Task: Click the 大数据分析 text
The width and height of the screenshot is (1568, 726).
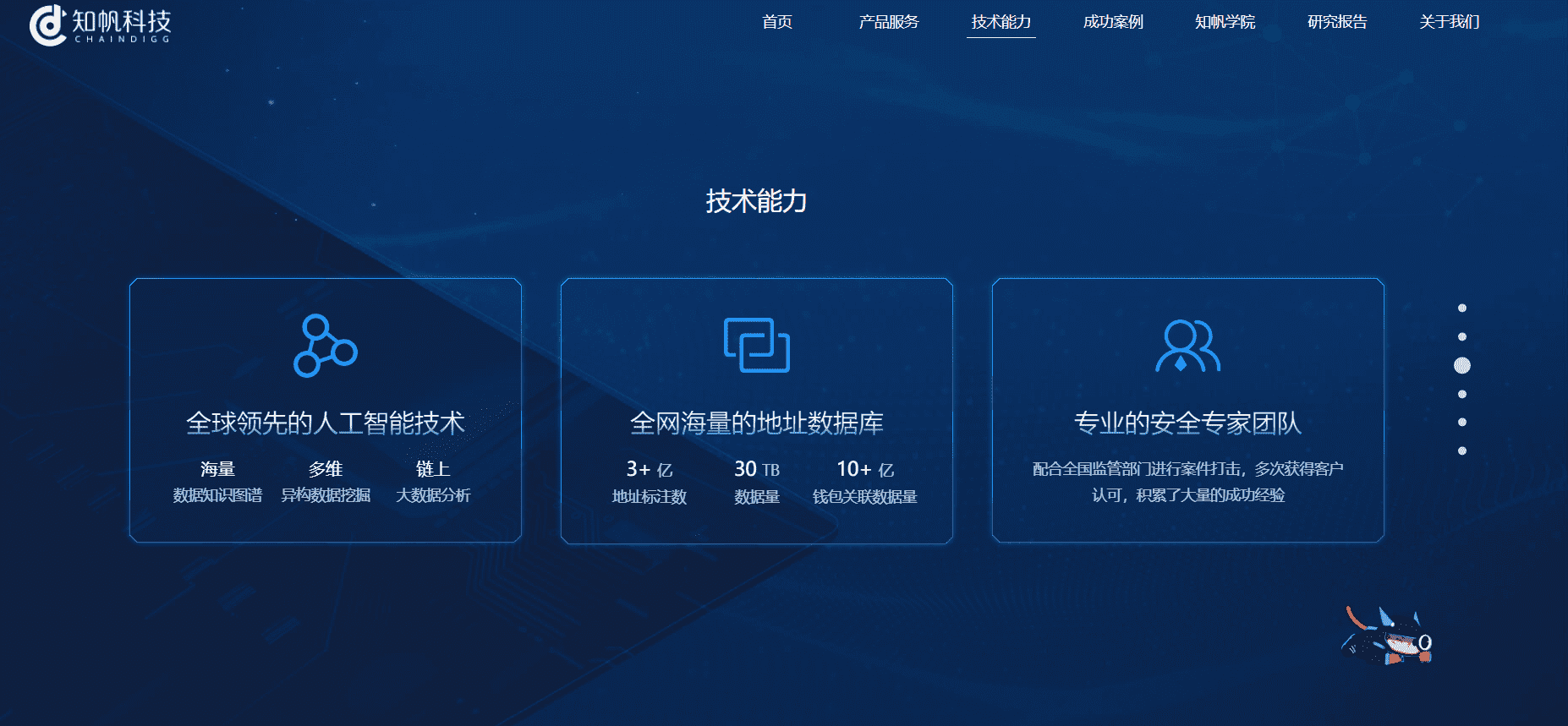Action: (433, 495)
